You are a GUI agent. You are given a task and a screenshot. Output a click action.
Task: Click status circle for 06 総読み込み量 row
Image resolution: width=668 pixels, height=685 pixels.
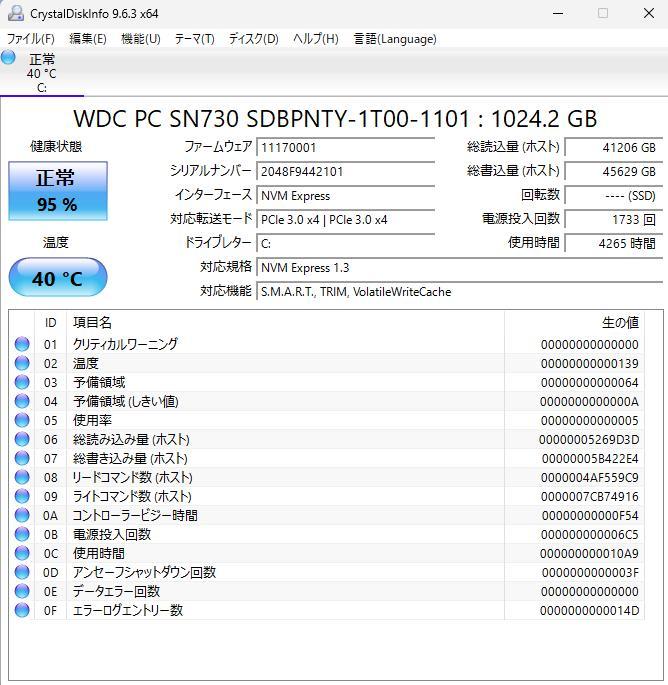pos(22,439)
